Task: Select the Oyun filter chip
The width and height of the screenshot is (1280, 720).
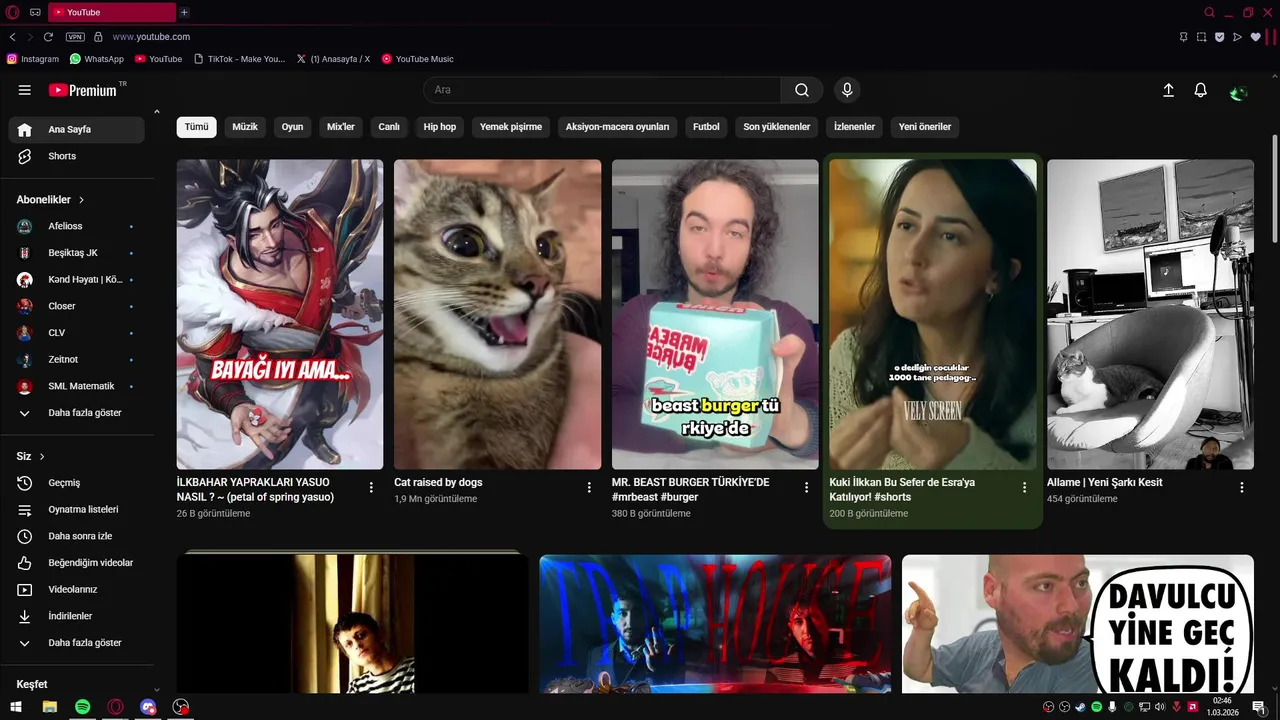Action: pyautogui.click(x=292, y=127)
